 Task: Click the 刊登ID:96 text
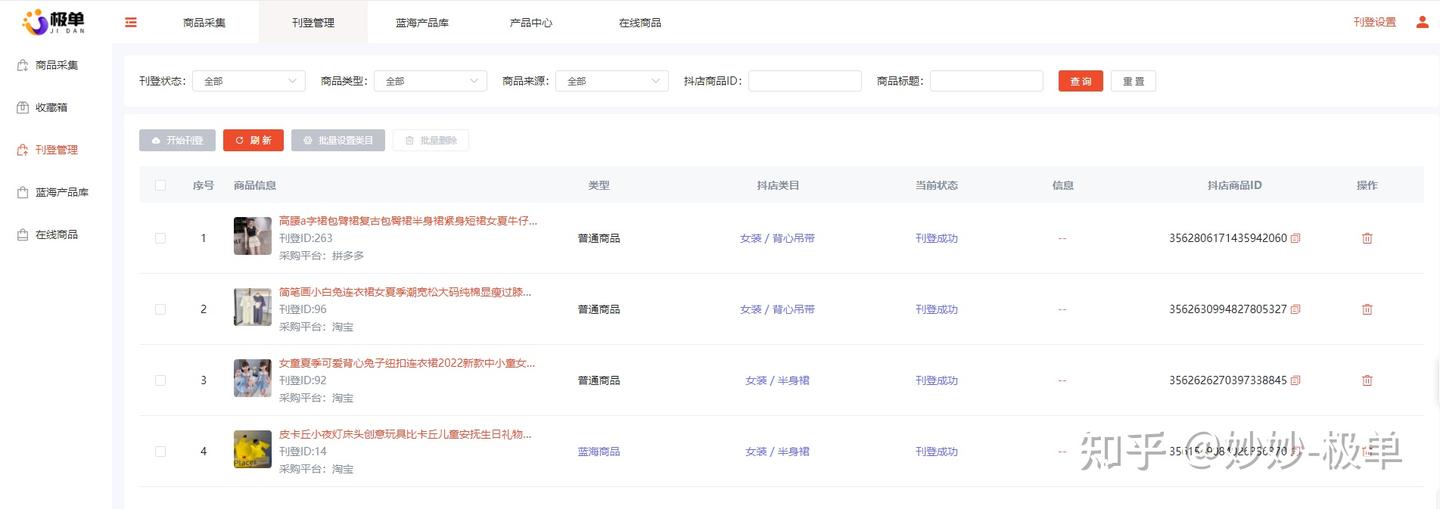tap(302, 309)
